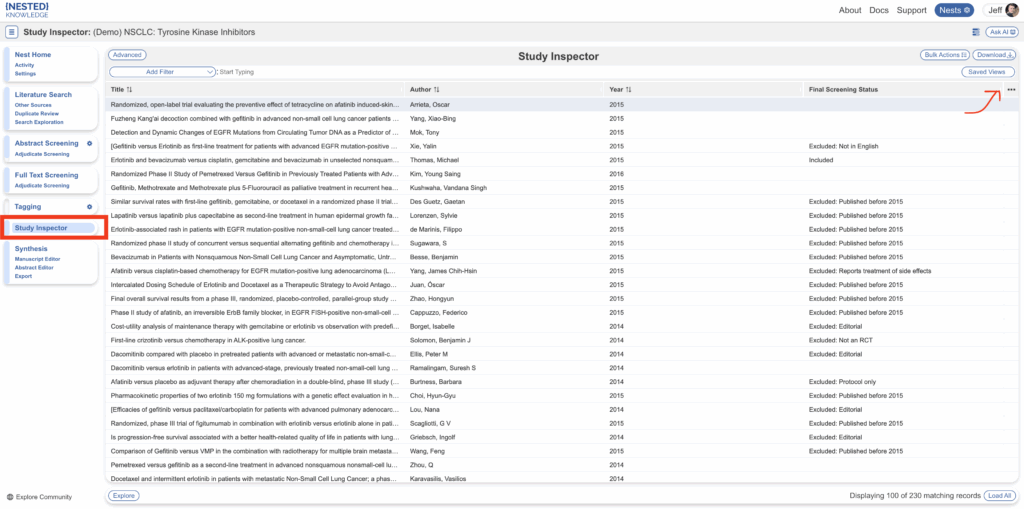This screenshot has width=1024, height=509.
Task: Open the Bulk Actions menu
Action: click(x=943, y=55)
